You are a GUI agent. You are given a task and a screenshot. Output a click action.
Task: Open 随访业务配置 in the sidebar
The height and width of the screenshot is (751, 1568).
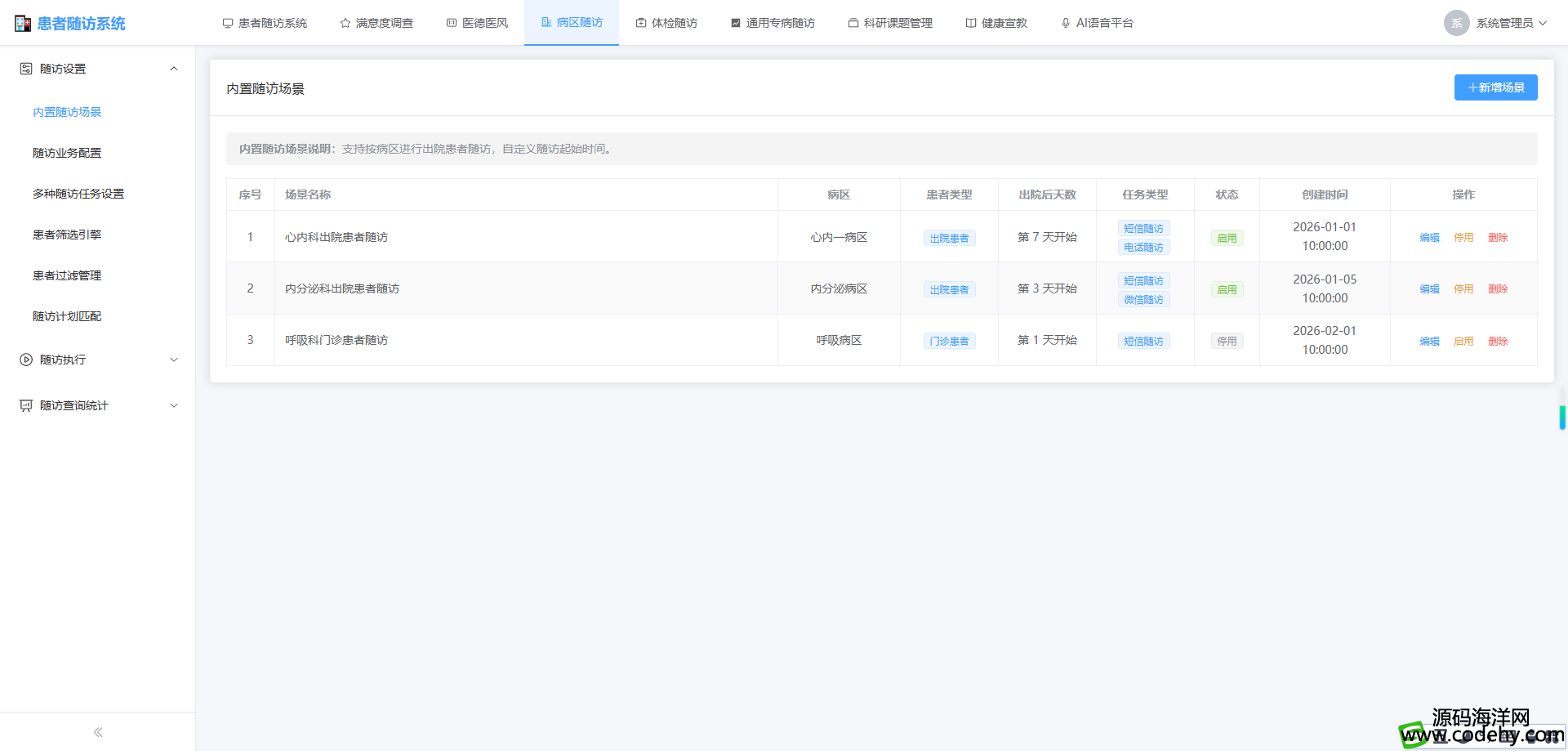67,153
